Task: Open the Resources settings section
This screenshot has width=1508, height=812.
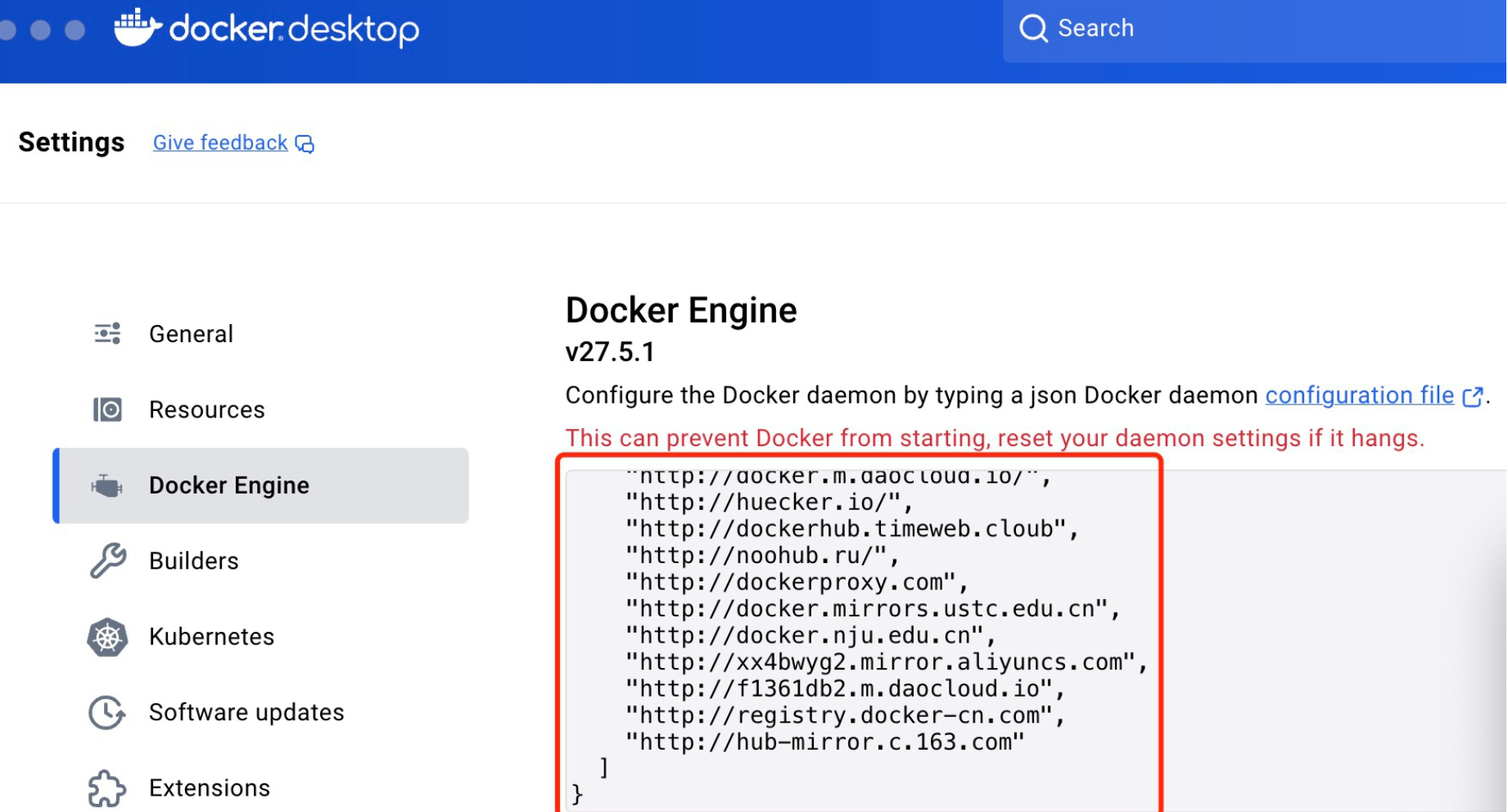Action: (x=261, y=409)
